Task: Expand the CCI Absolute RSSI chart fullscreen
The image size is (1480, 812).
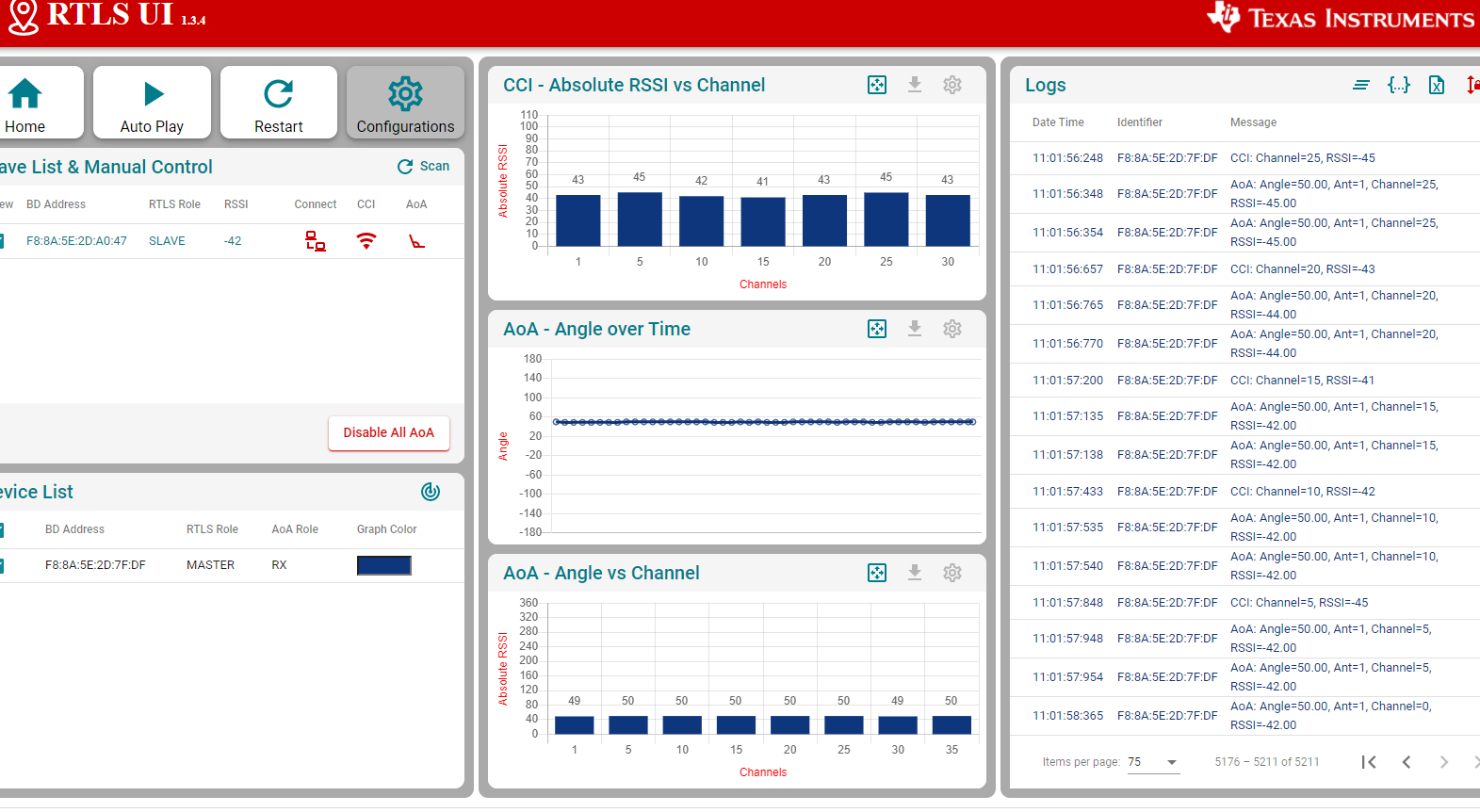Action: (x=877, y=85)
